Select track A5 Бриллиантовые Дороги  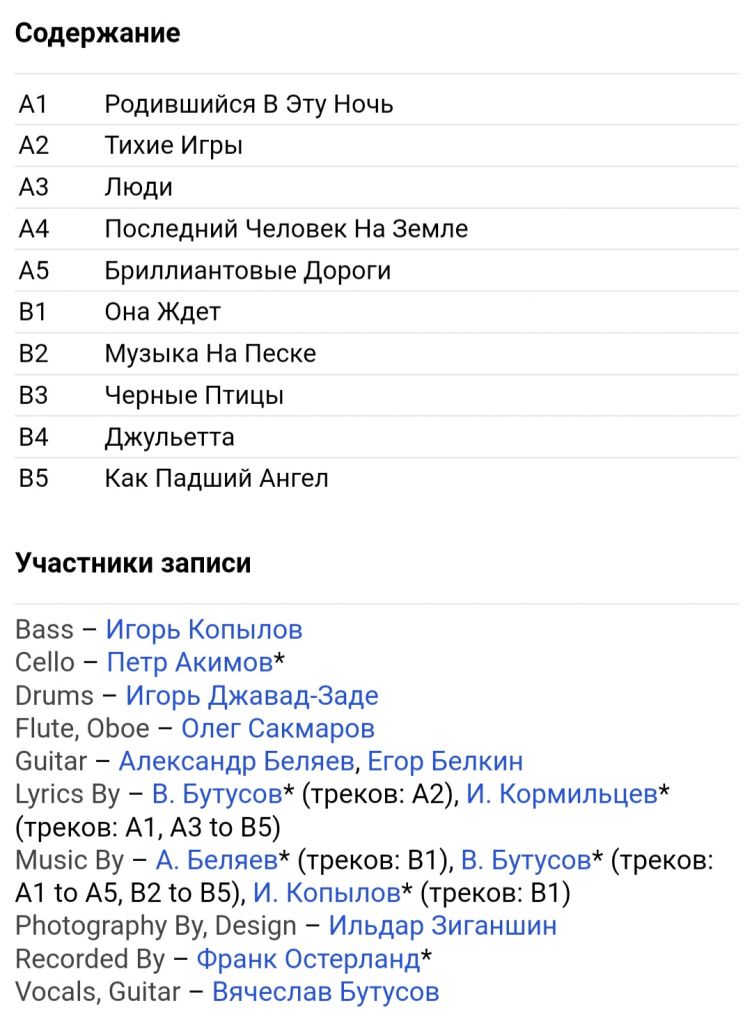coord(377,270)
